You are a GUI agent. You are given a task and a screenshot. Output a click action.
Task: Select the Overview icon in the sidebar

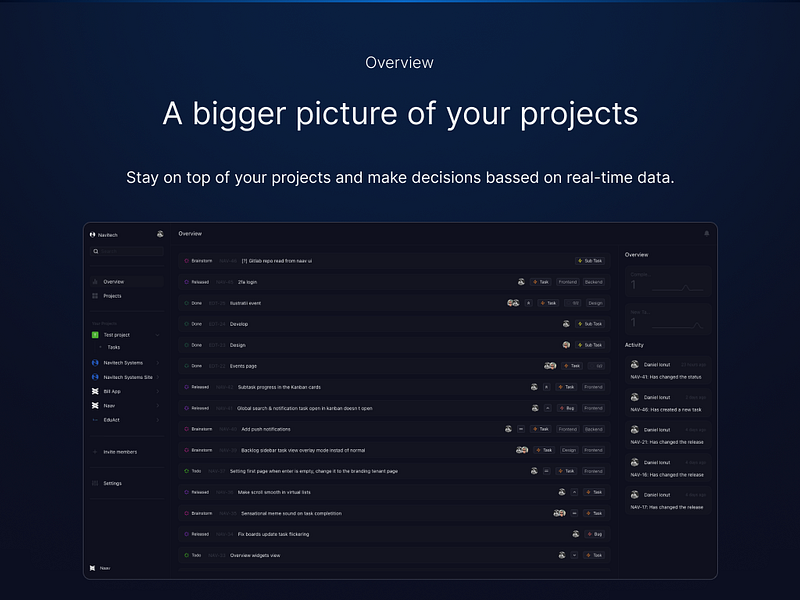(x=96, y=281)
